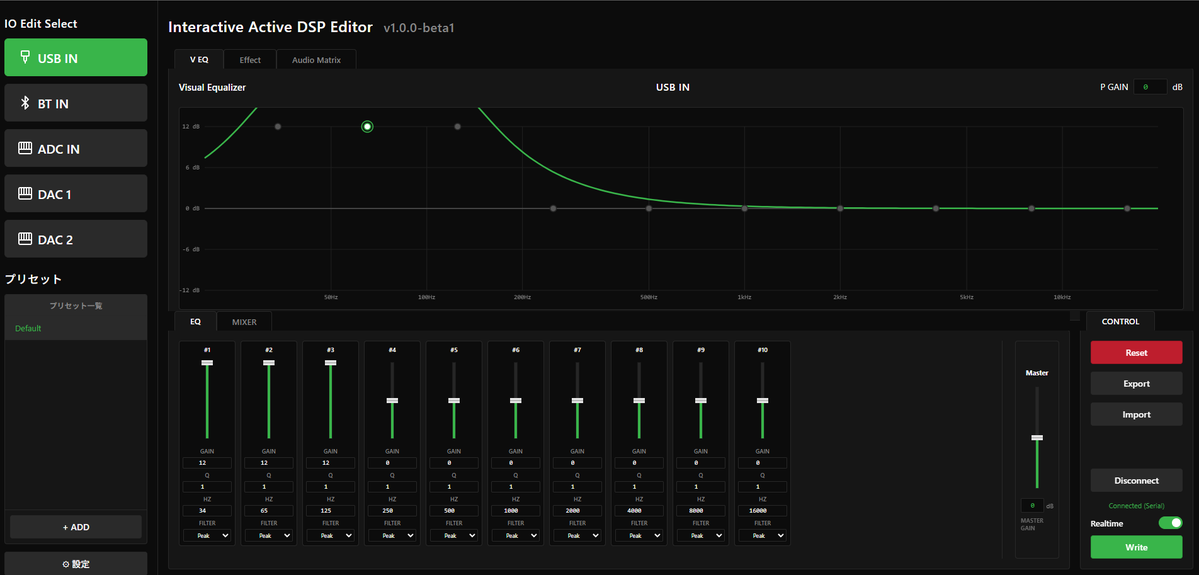Click the Export button
Viewport: 1199px width, 575px height.
click(1136, 383)
